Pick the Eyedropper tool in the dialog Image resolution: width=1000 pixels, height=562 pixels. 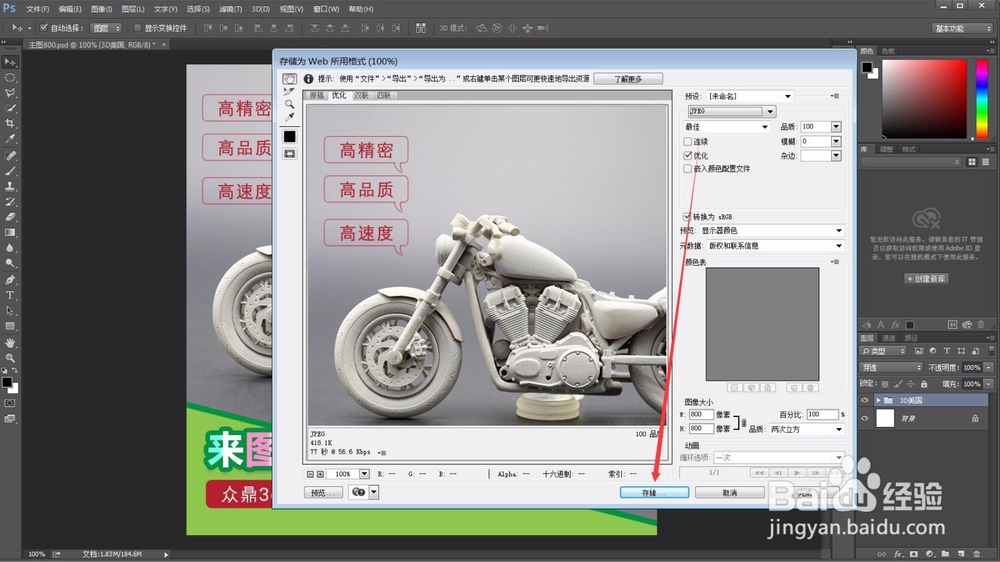(x=290, y=117)
